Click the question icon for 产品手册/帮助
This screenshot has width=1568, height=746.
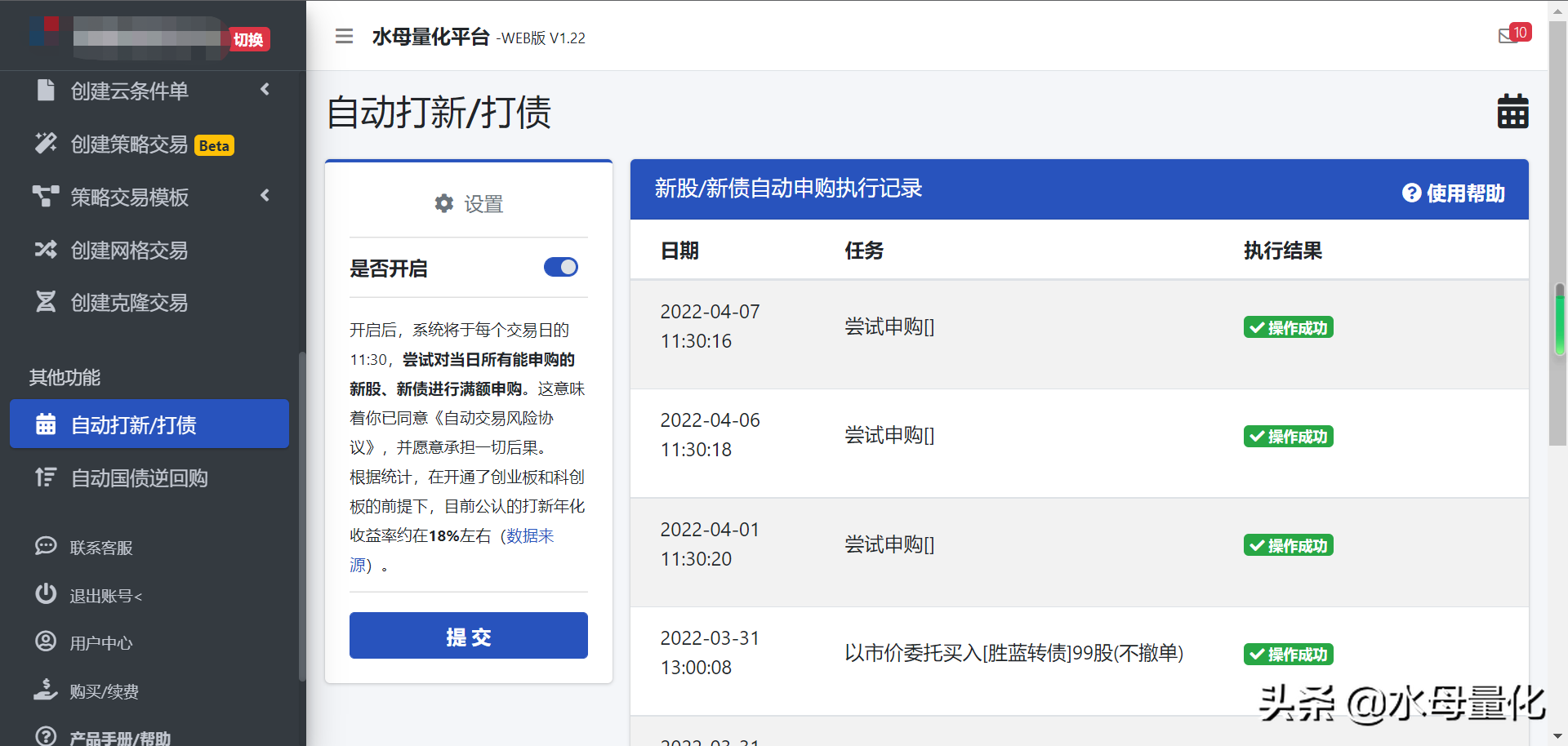46,736
